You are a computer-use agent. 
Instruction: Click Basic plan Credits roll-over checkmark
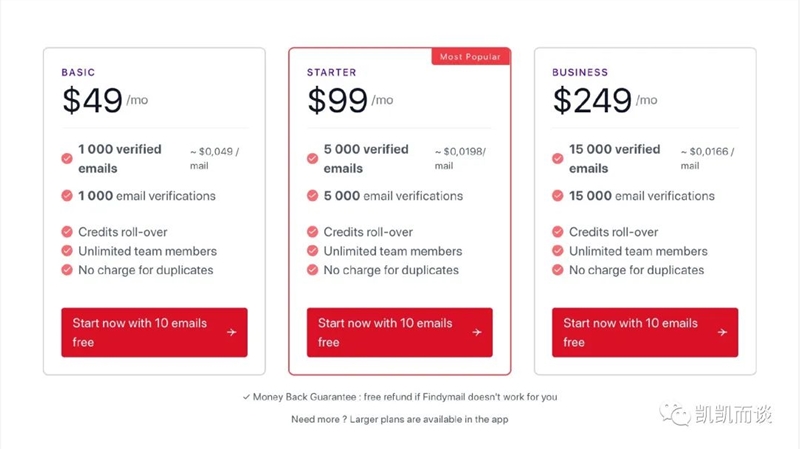click(67, 232)
